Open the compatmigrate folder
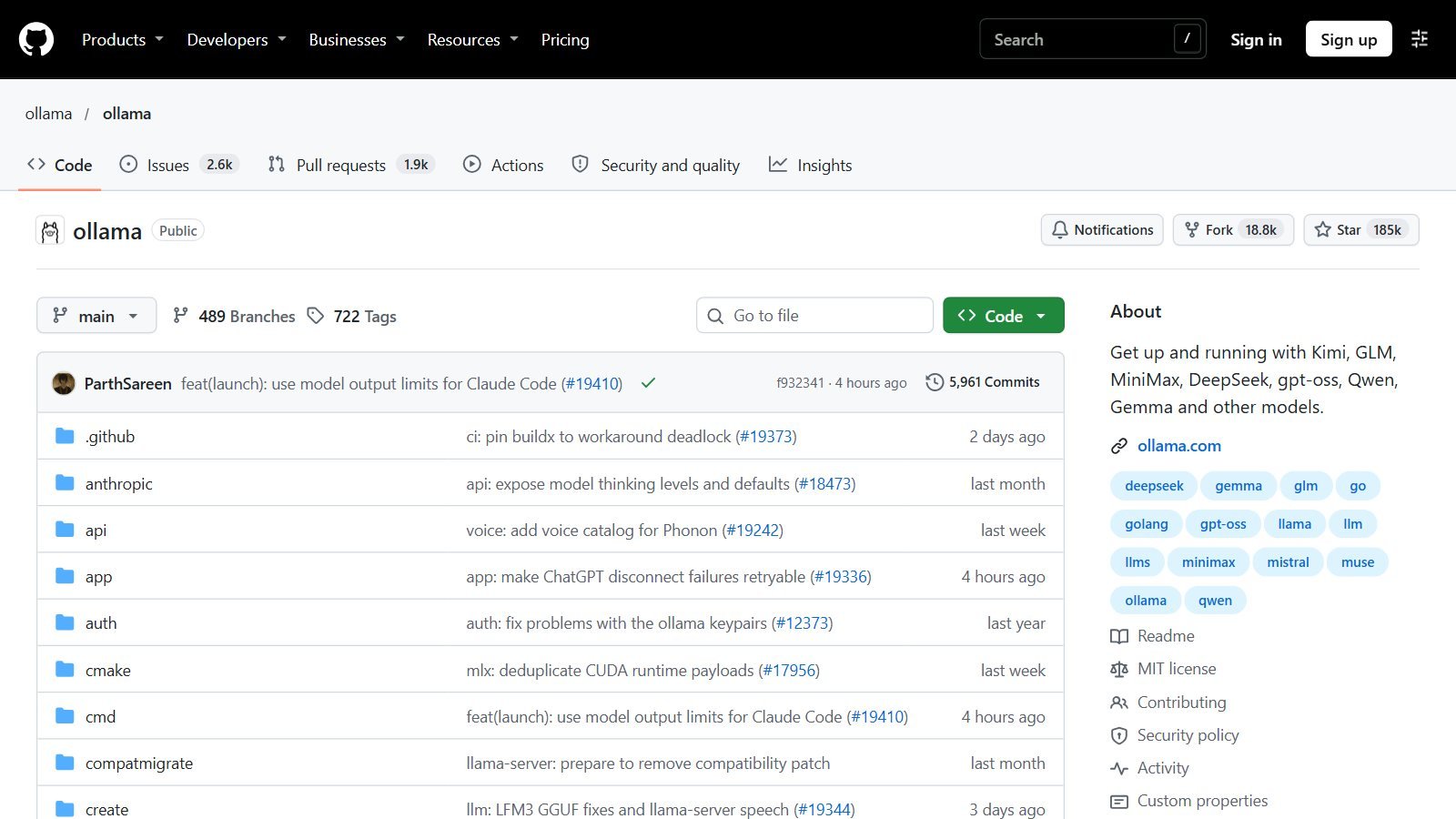The image size is (1456, 819). pyautogui.click(x=139, y=763)
